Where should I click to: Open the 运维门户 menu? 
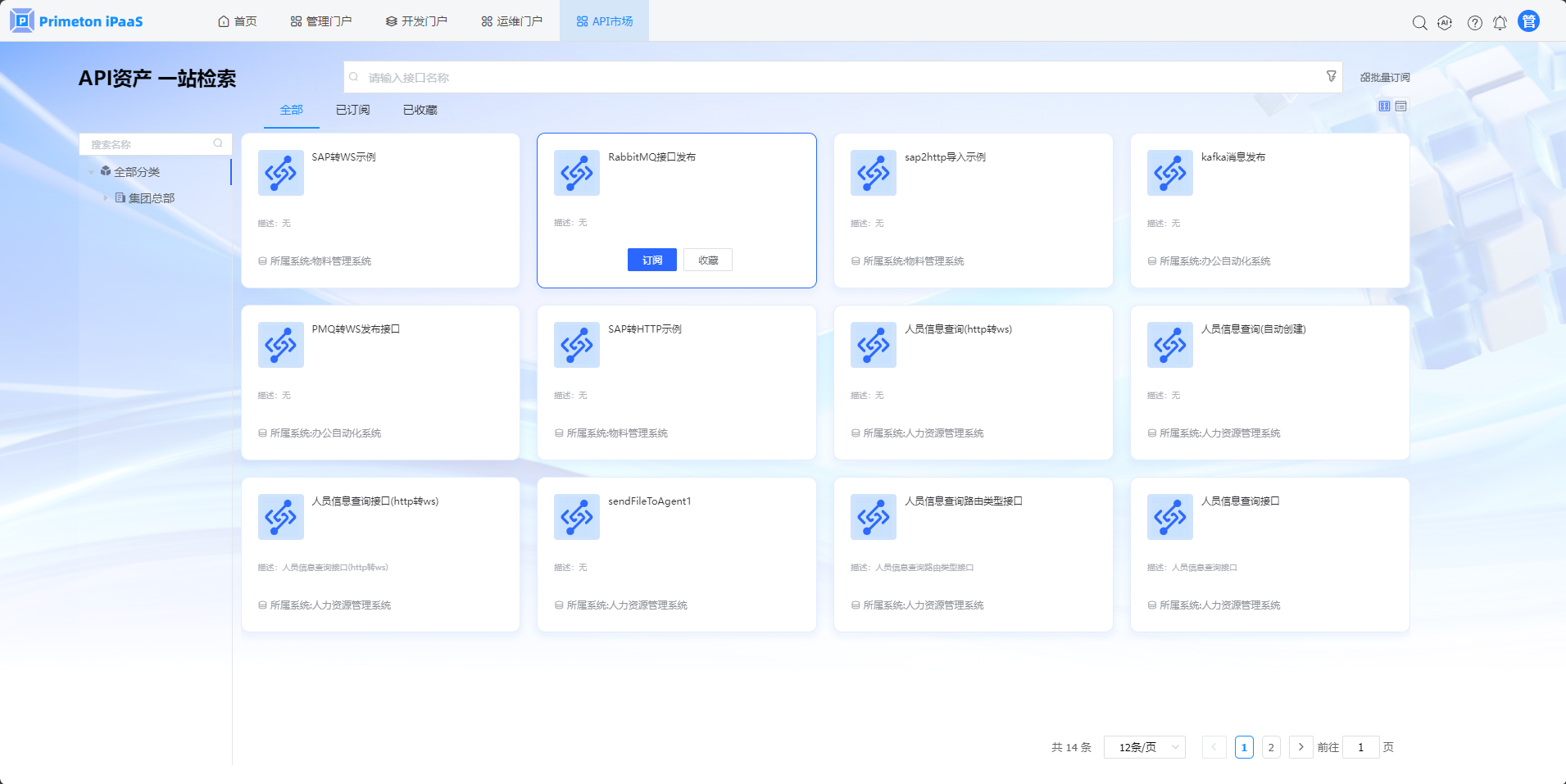(x=511, y=21)
